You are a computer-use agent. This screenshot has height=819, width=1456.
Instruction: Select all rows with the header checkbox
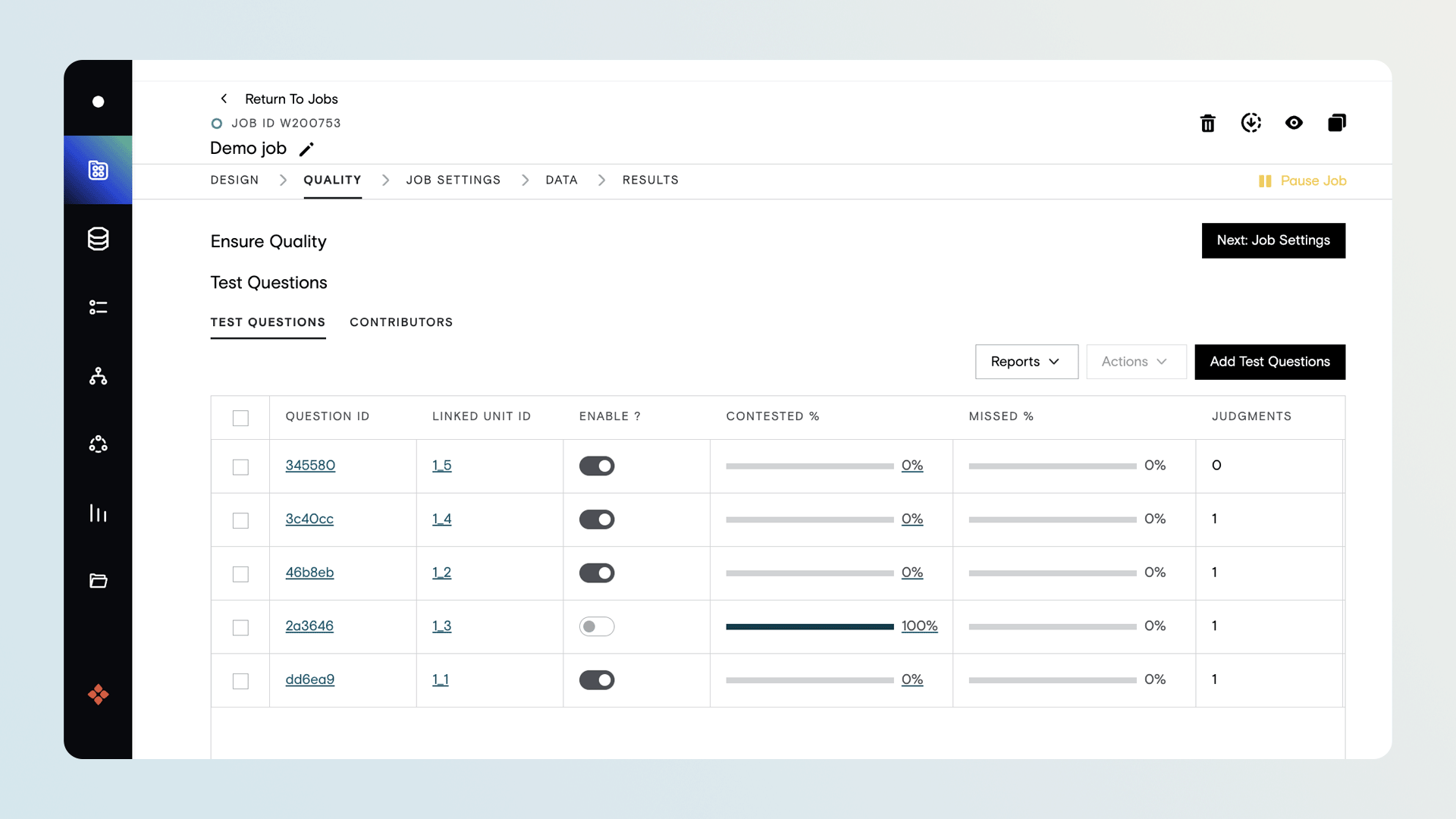(240, 418)
